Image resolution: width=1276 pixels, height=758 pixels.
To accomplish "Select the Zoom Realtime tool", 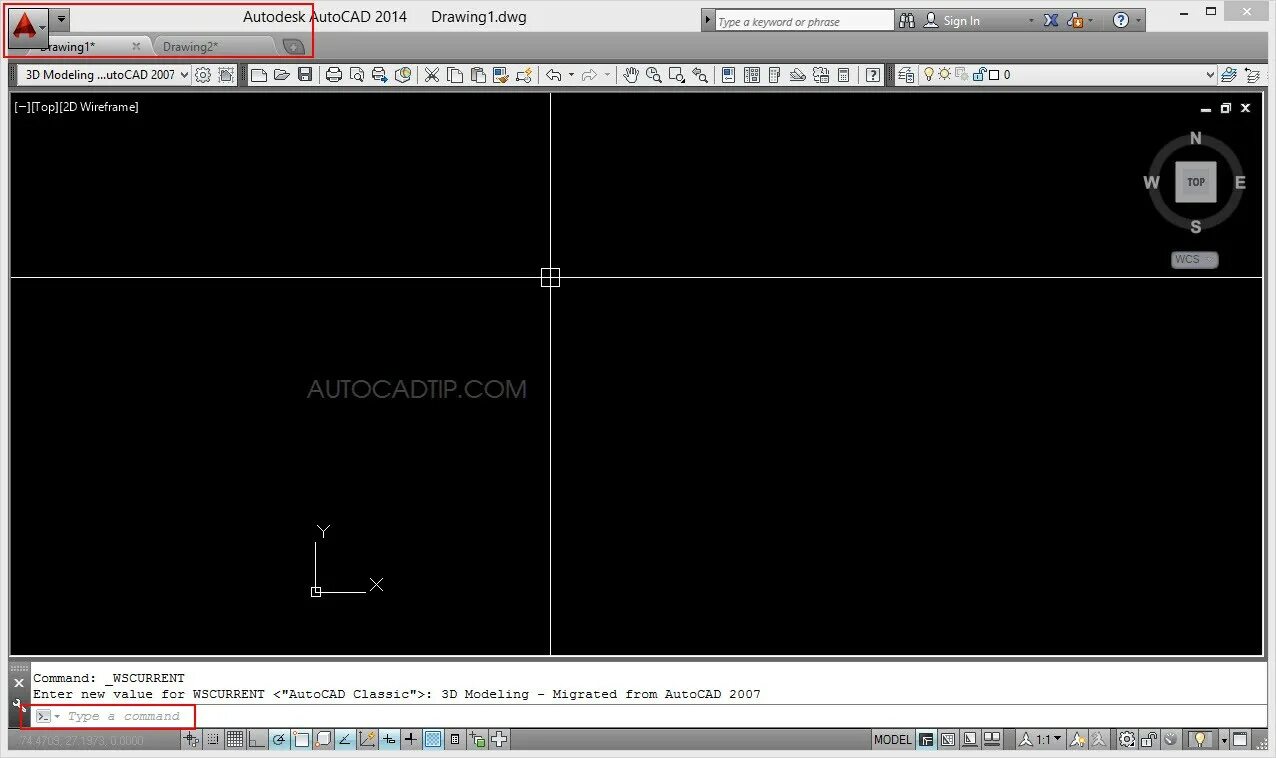I will point(654,75).
